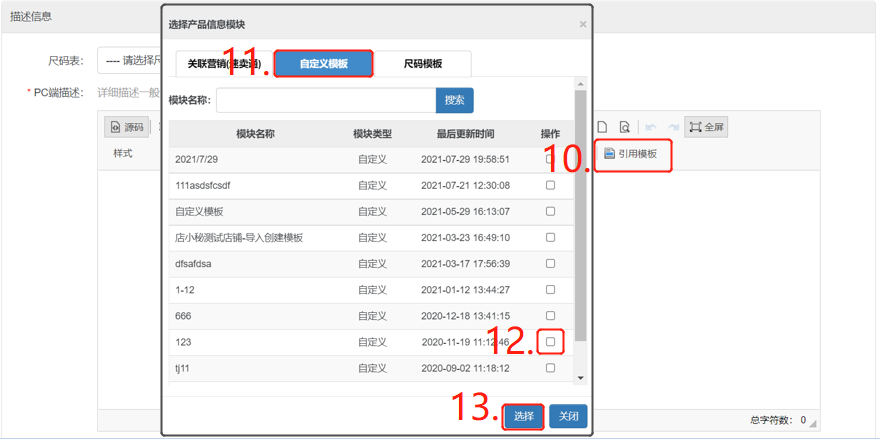The height and width of the screenshot is (439, 880).
Task: Click module name 1-12
Action: [x=185, y=290]
